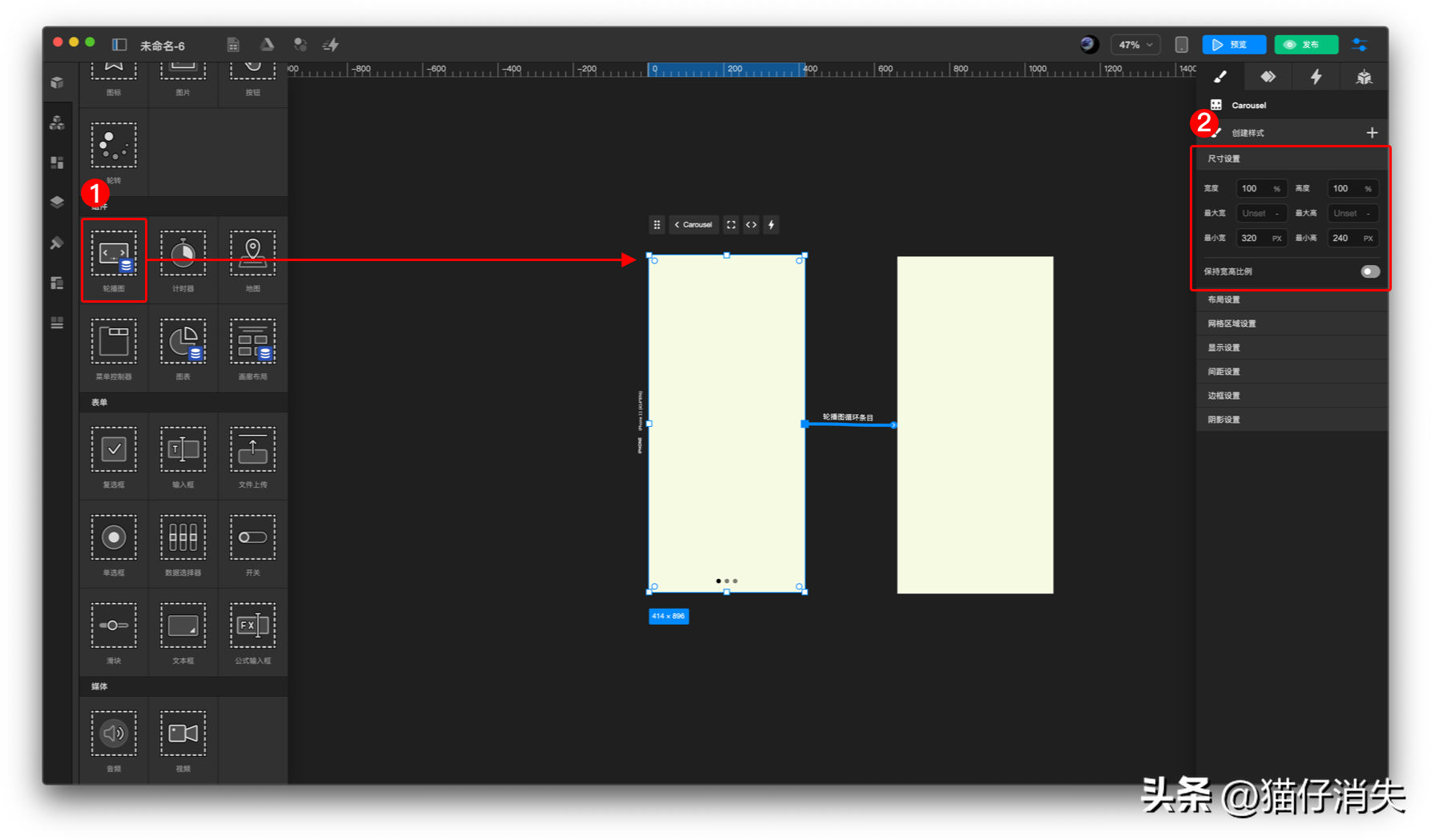This screenshot has width=1431, height=840.
Task: Click the 宽度 width input field
Action: pyautogui.click(x=1261, y=189)
